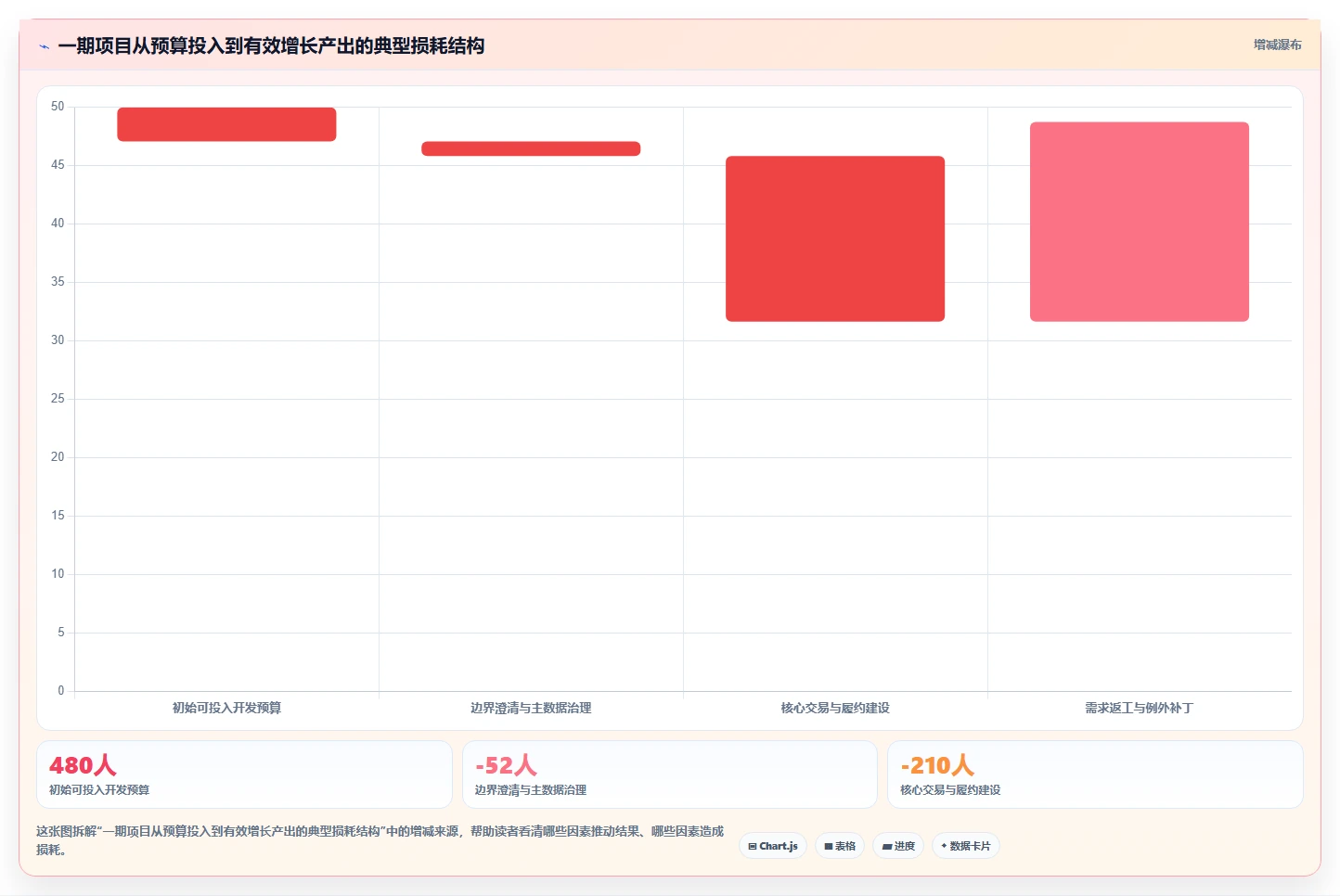Viewport: 1340px width, 896px height.
Task: Click the description paragraph starting 这张图拆解
Action: click(x=380, y=840)
